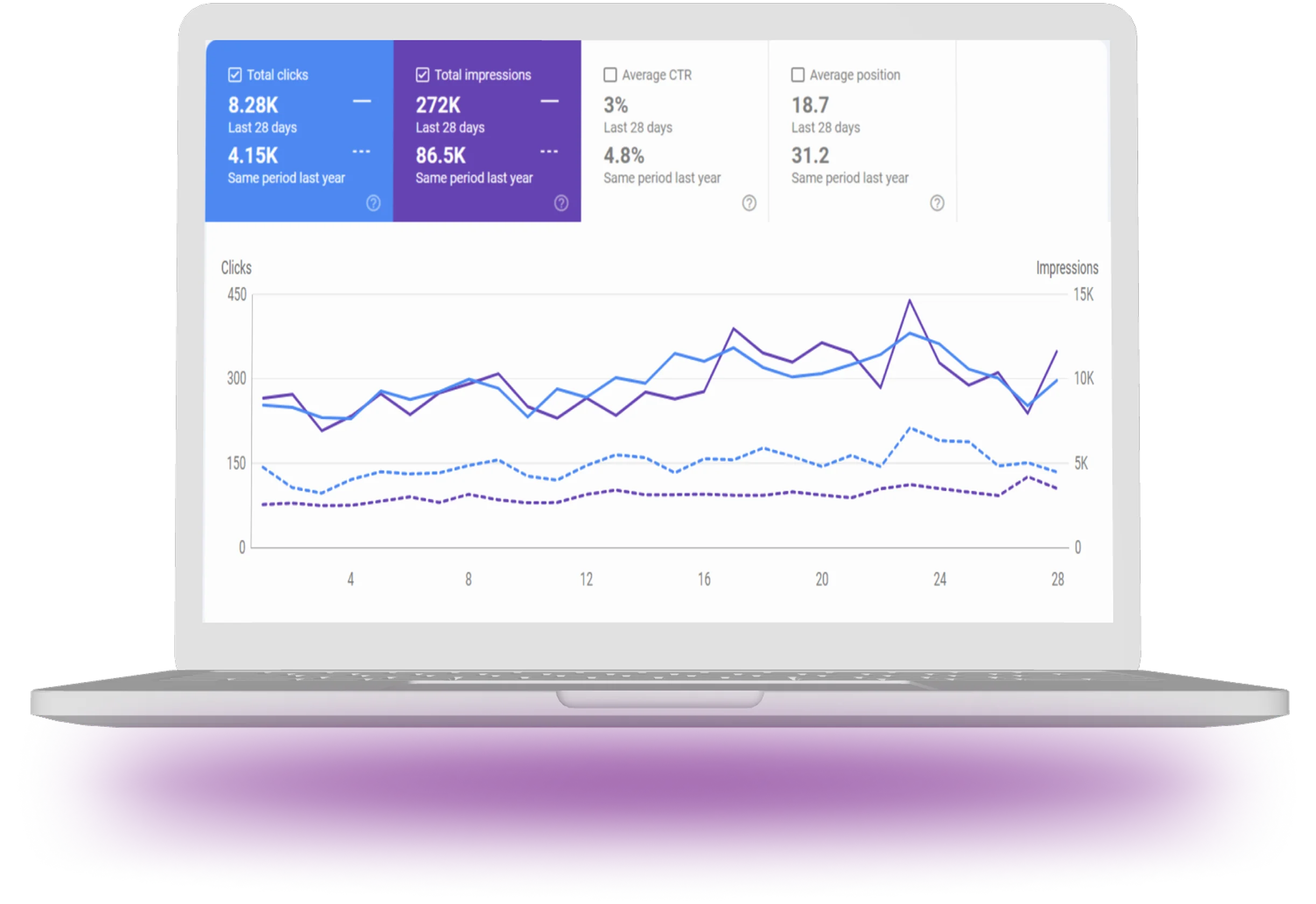The height and width of the screenshot is (904, 1316).
Task: Select the 272K total impressions value
Action: (x=438, y=106)
